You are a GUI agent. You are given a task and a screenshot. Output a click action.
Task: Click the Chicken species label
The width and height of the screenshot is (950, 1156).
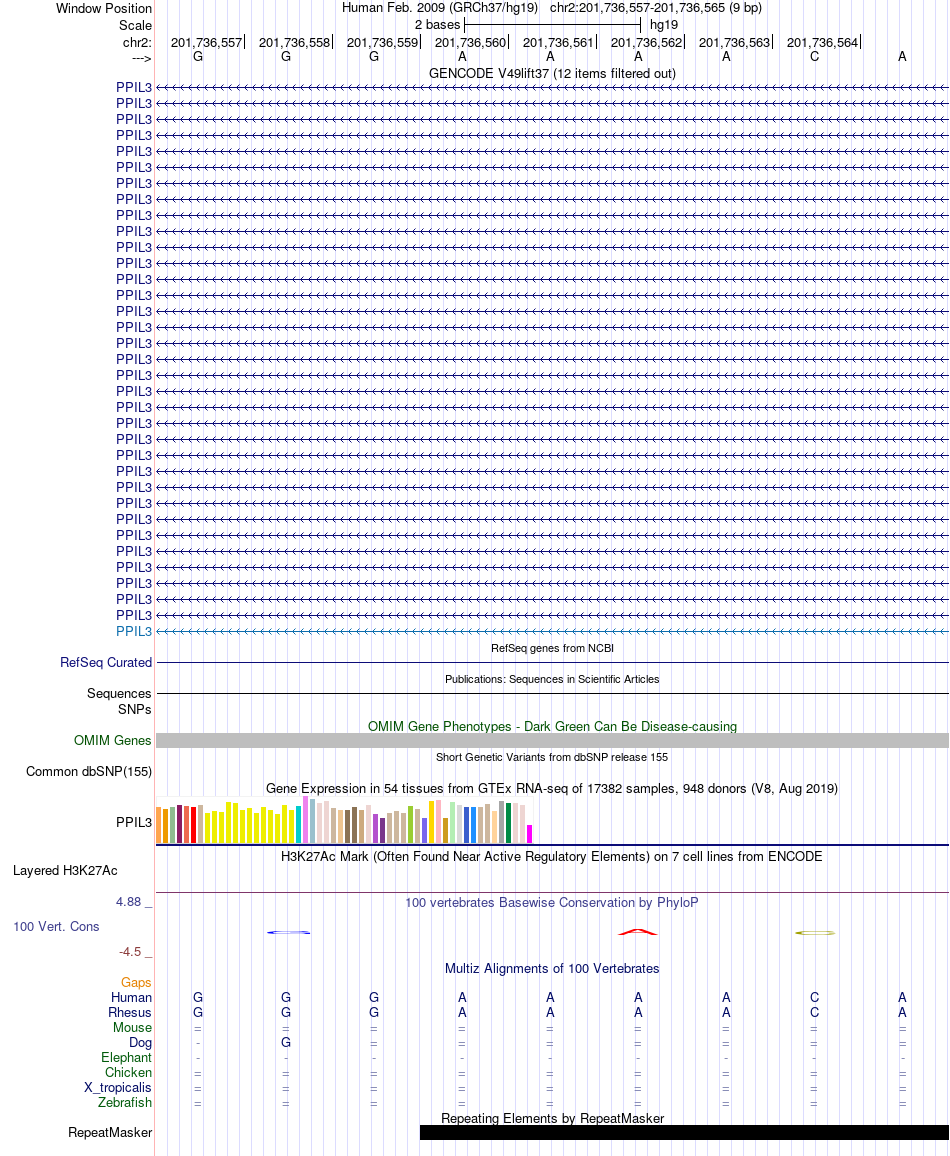coord(128,1073)
